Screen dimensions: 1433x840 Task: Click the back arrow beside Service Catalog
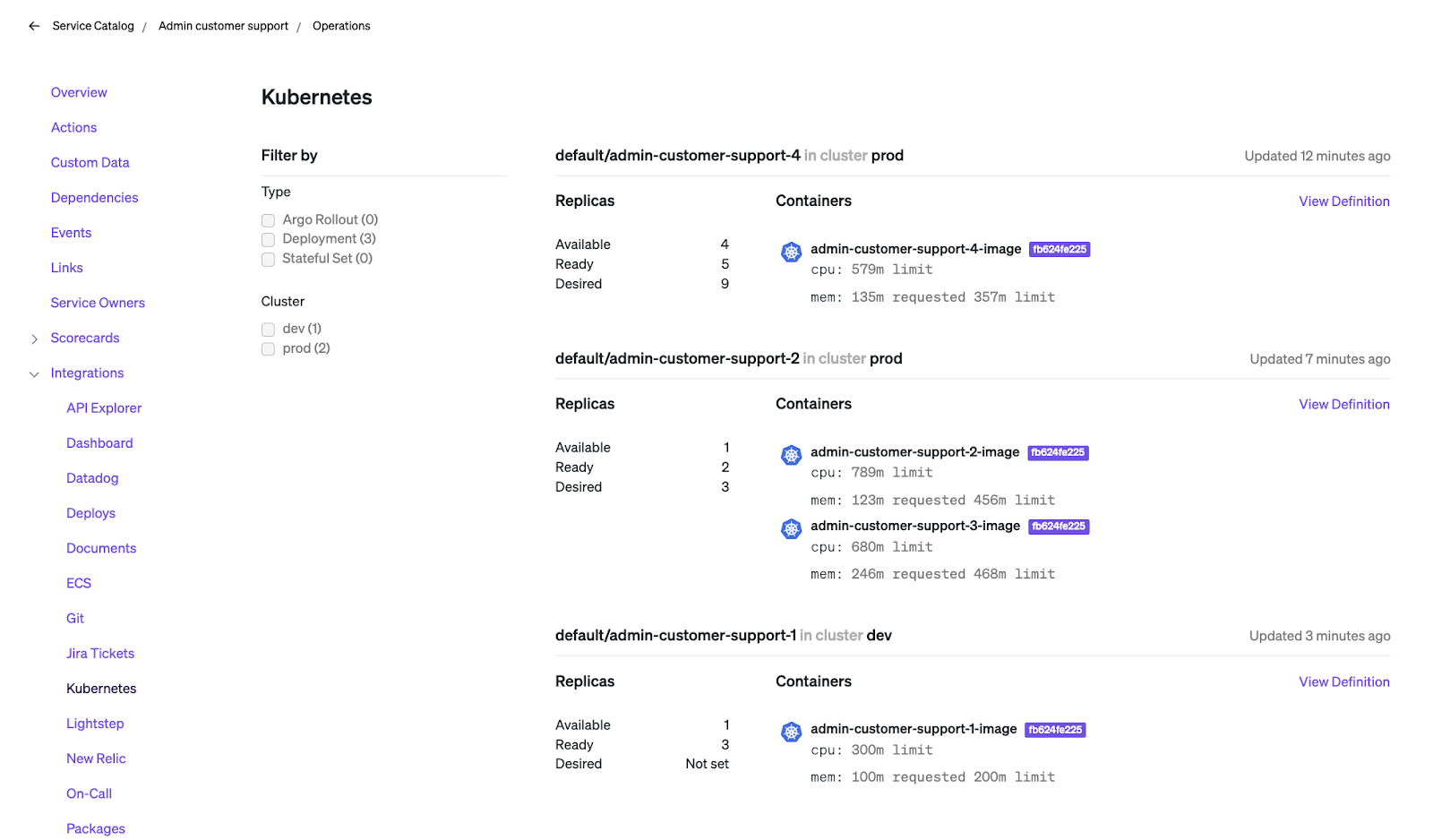click(34, 25)
